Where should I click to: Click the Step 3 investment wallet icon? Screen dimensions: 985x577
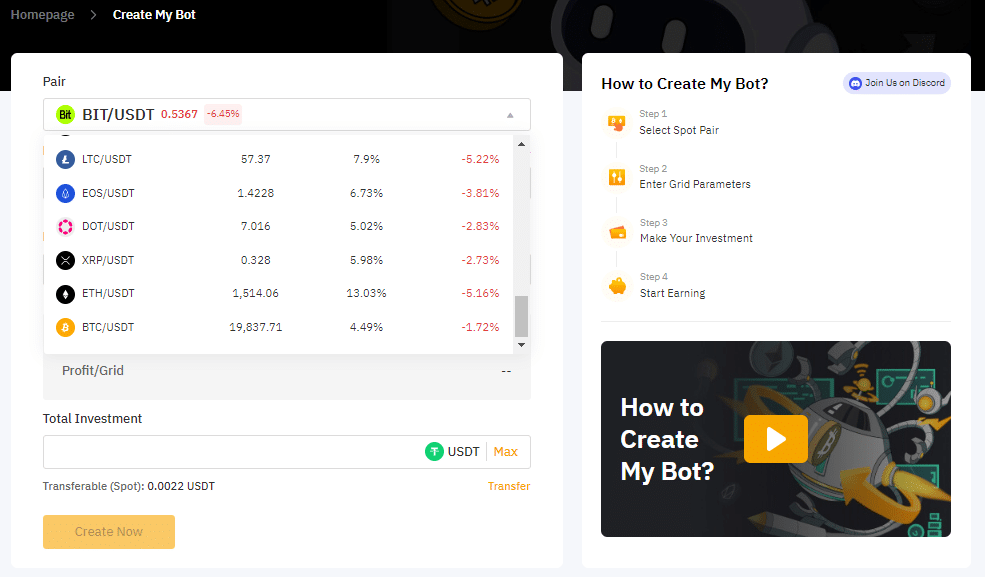click(x=618, y=232)
